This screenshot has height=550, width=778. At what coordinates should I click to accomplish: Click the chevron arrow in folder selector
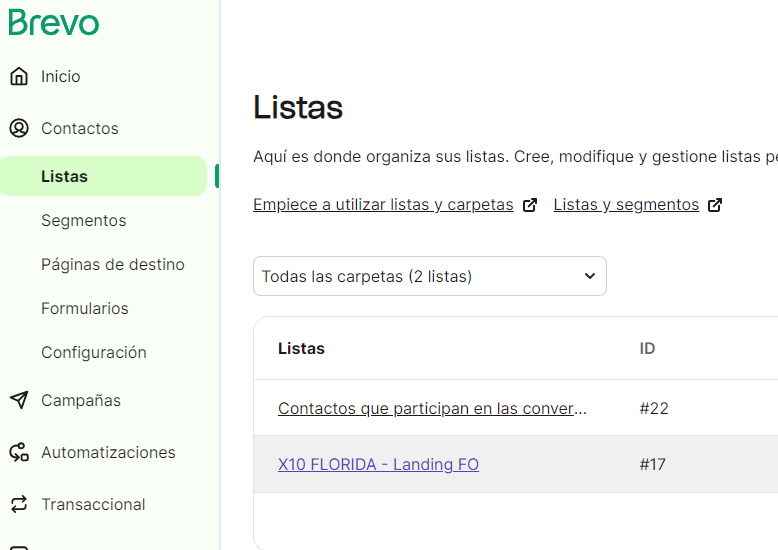(x=589, y=276)
